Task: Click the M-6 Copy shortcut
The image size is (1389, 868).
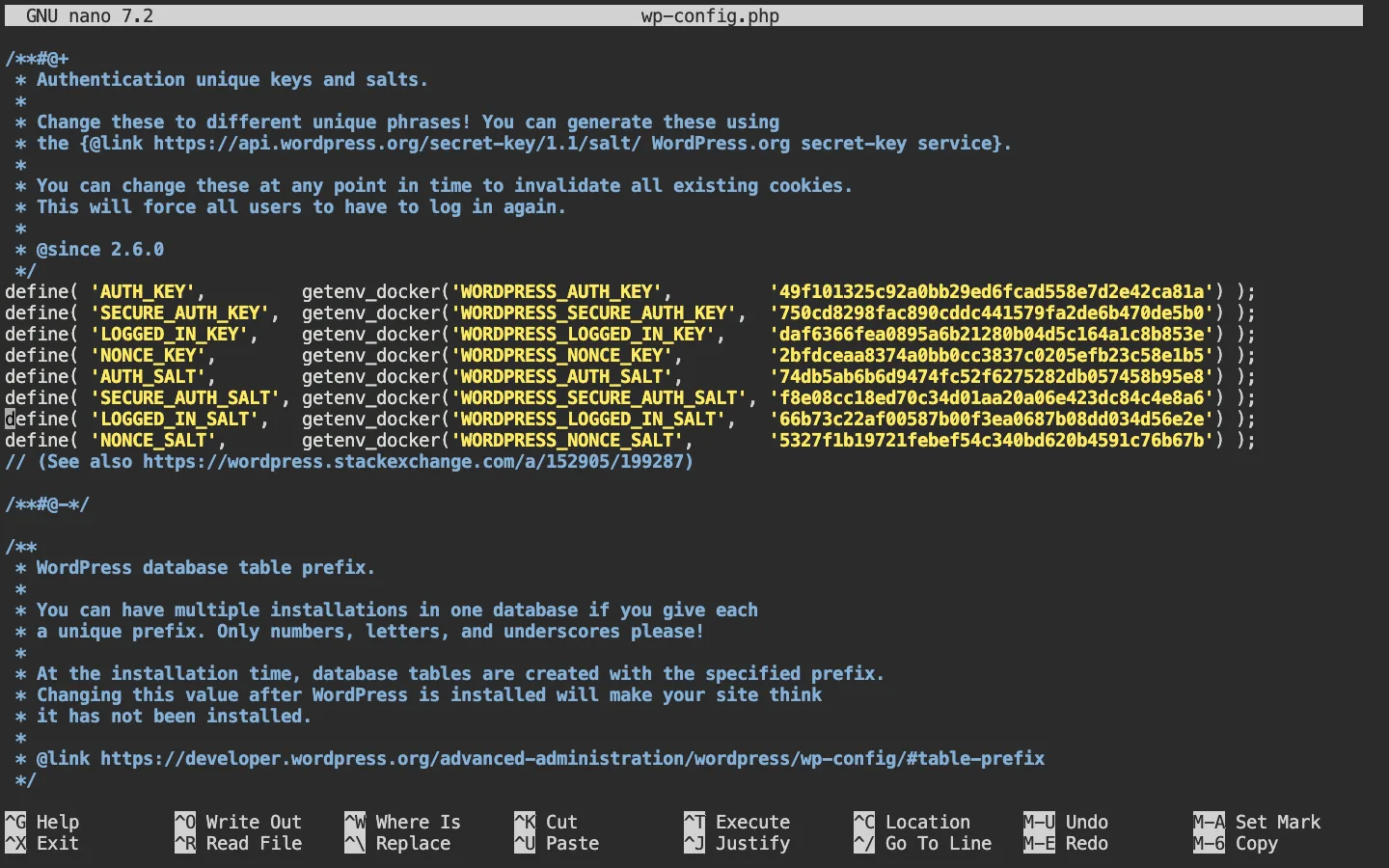Action: [x=1236, y=843]
